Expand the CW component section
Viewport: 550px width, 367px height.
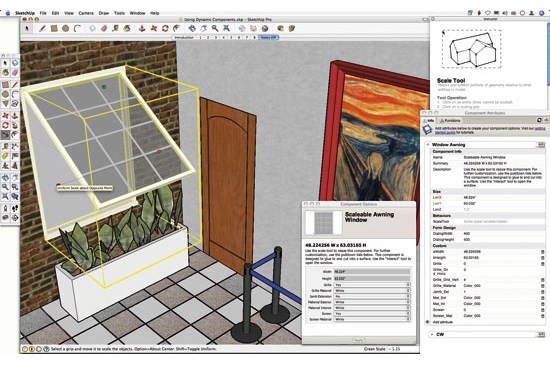[432, 334]
